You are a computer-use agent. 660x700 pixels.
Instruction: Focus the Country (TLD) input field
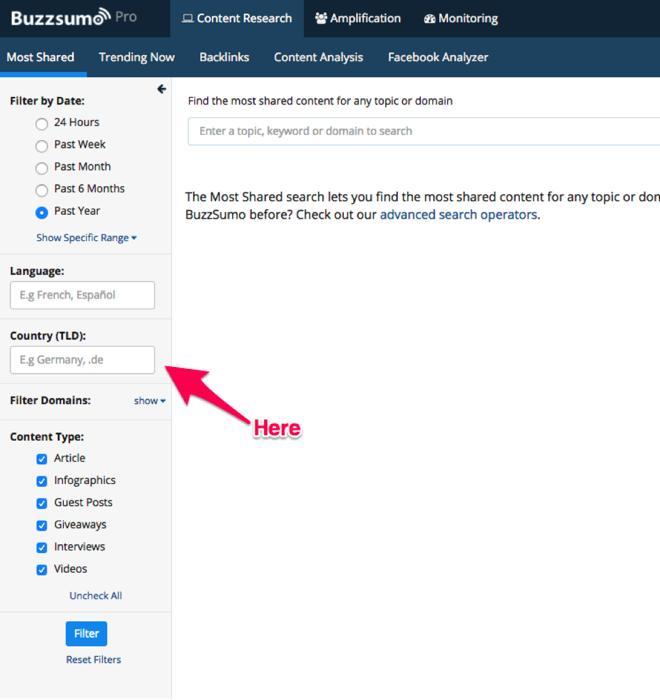(83, 360)
